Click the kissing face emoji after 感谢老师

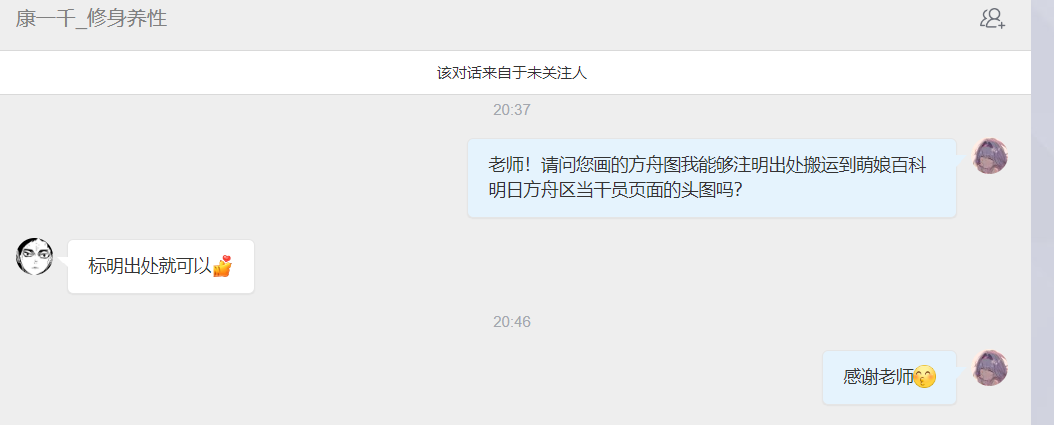coord(925,377)
